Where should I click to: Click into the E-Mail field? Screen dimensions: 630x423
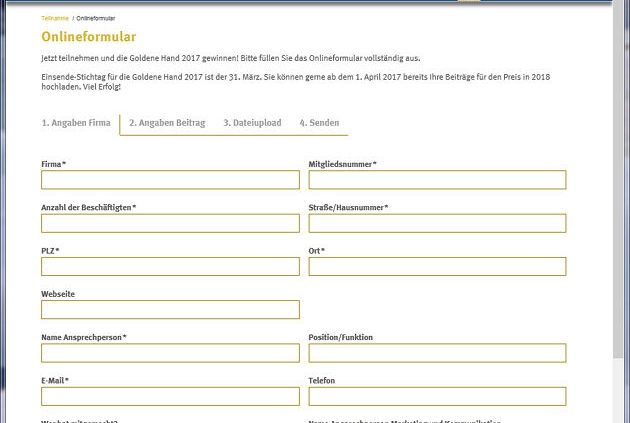coord(170,397)
